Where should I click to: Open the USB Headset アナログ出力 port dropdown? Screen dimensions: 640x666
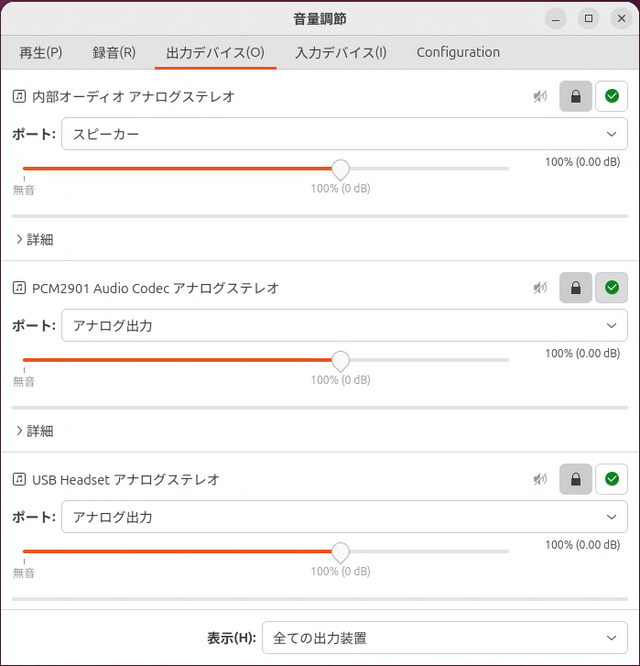(344, 517)
